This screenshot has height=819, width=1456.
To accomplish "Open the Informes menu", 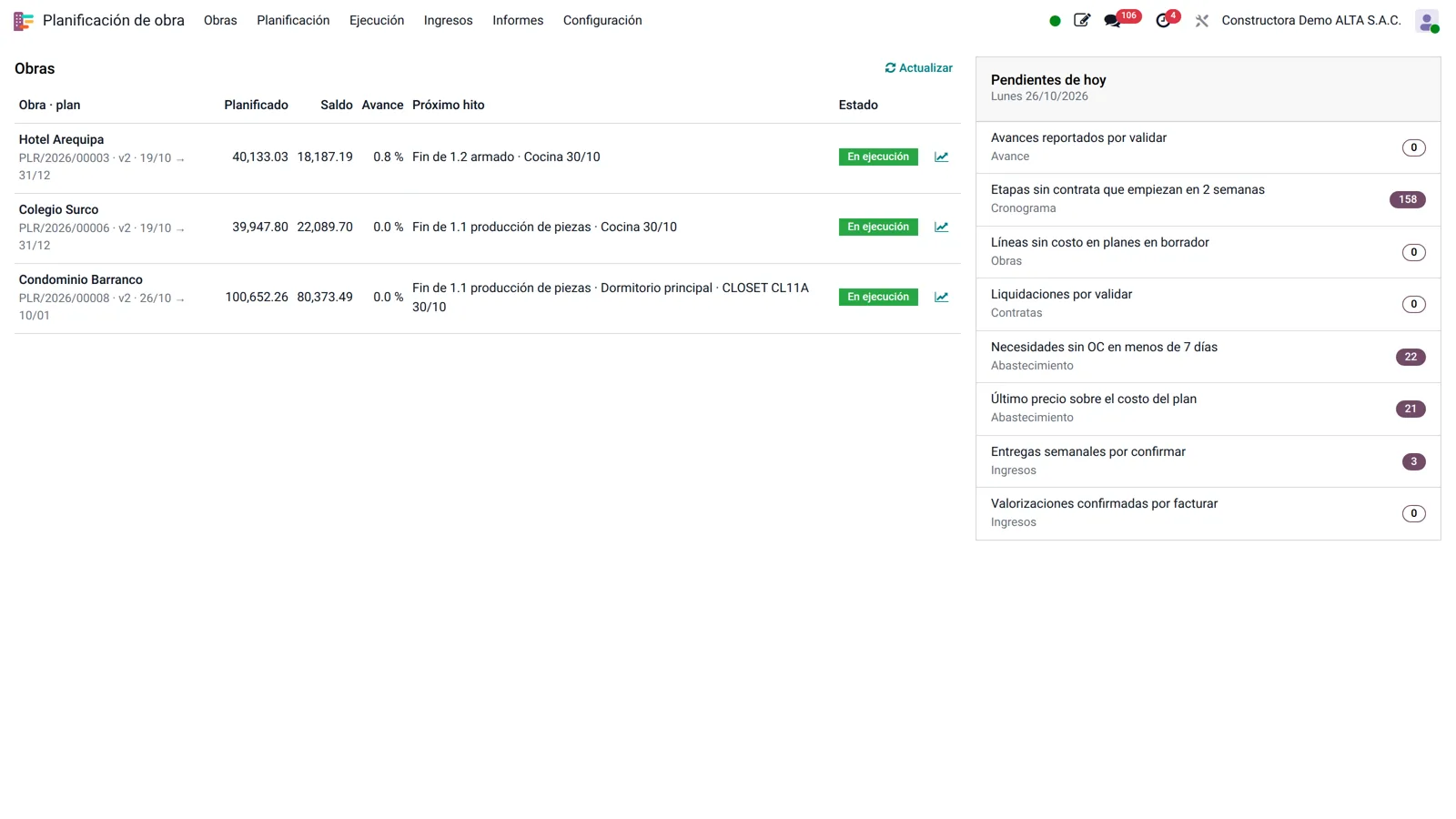I will pos(518,21).
